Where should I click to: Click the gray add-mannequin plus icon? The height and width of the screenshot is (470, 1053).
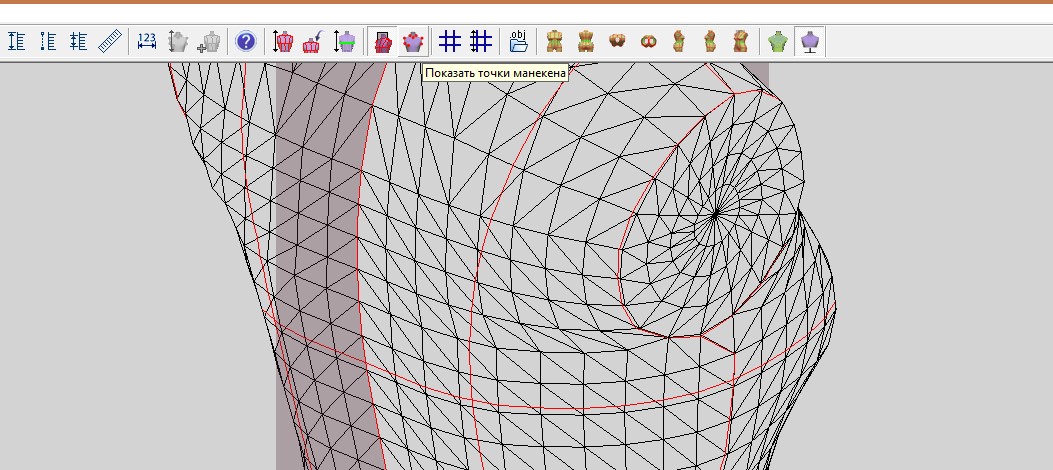209,42
